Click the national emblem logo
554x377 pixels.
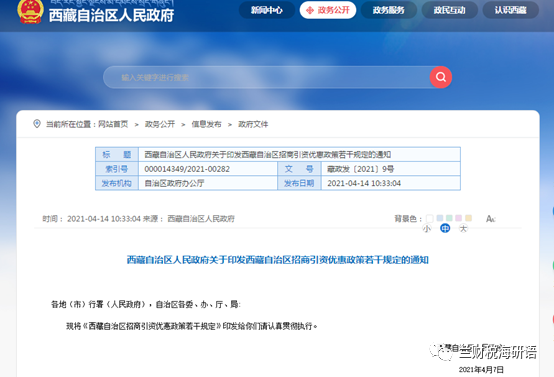[30, 11]
